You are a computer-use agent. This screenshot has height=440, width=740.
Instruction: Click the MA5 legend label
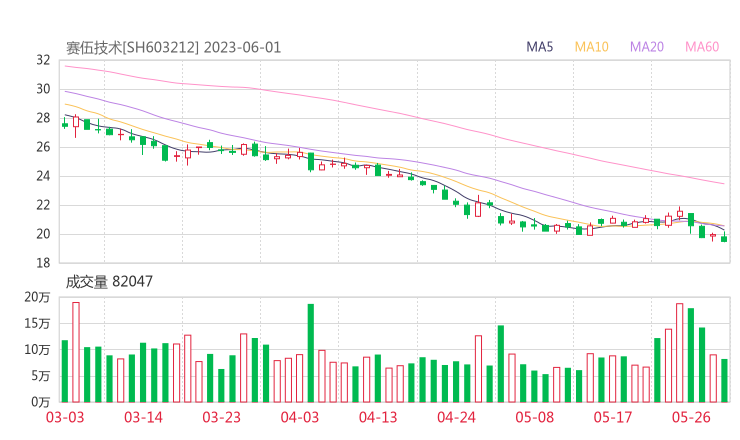tap(539, 47)
